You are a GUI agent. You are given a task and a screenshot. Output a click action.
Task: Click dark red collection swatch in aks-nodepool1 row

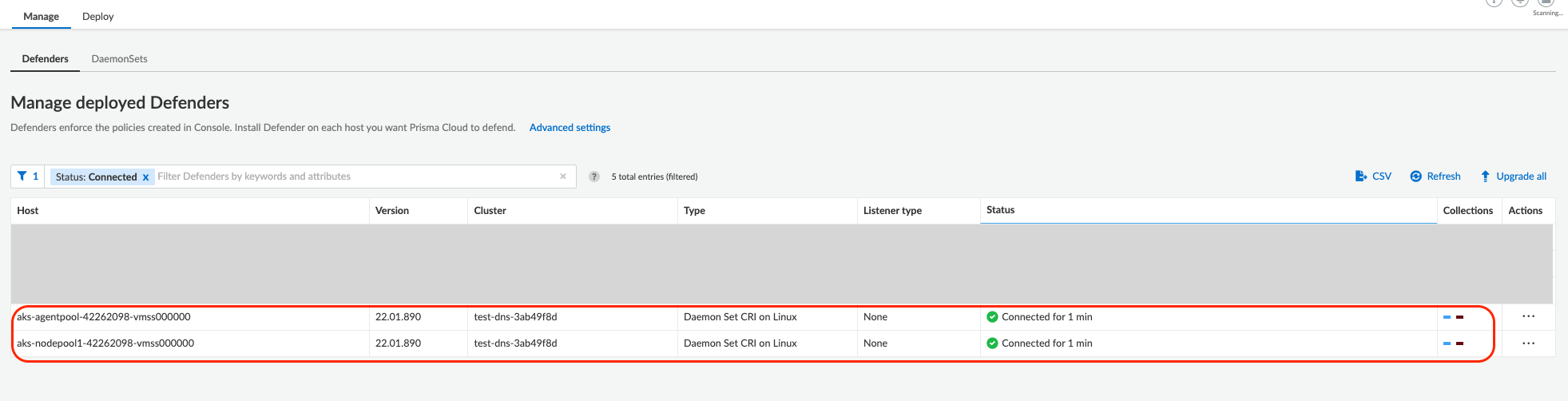point(1459,343)
